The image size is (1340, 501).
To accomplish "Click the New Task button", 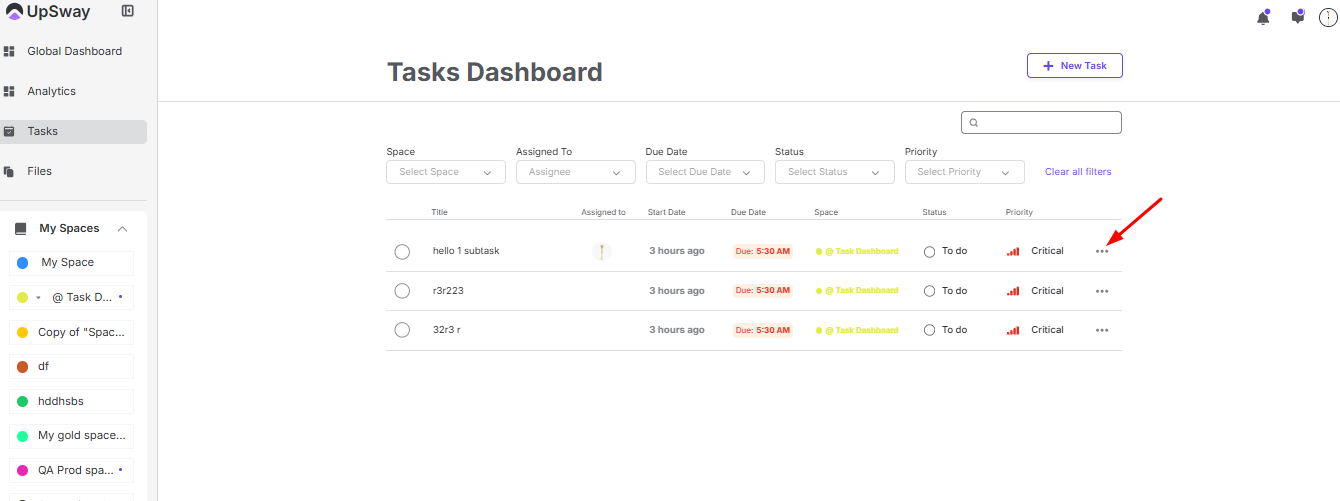I will 1074,65.
